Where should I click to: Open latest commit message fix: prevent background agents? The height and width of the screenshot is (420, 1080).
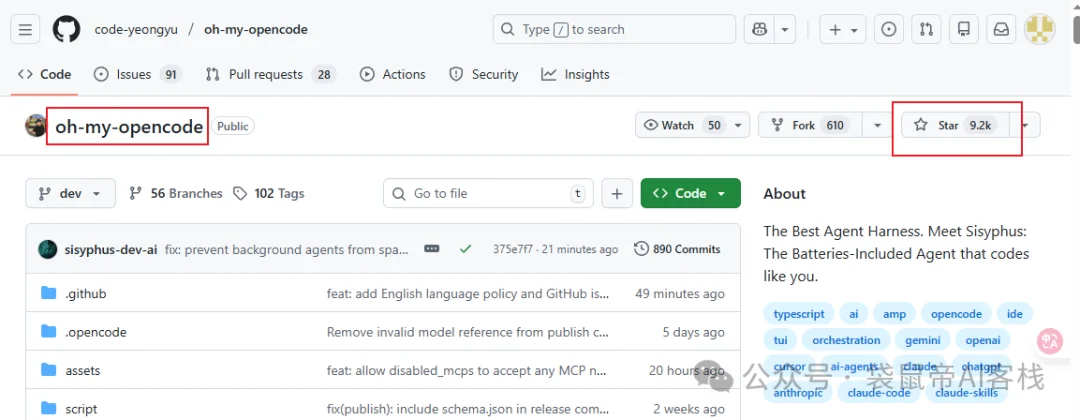point(287,249)
